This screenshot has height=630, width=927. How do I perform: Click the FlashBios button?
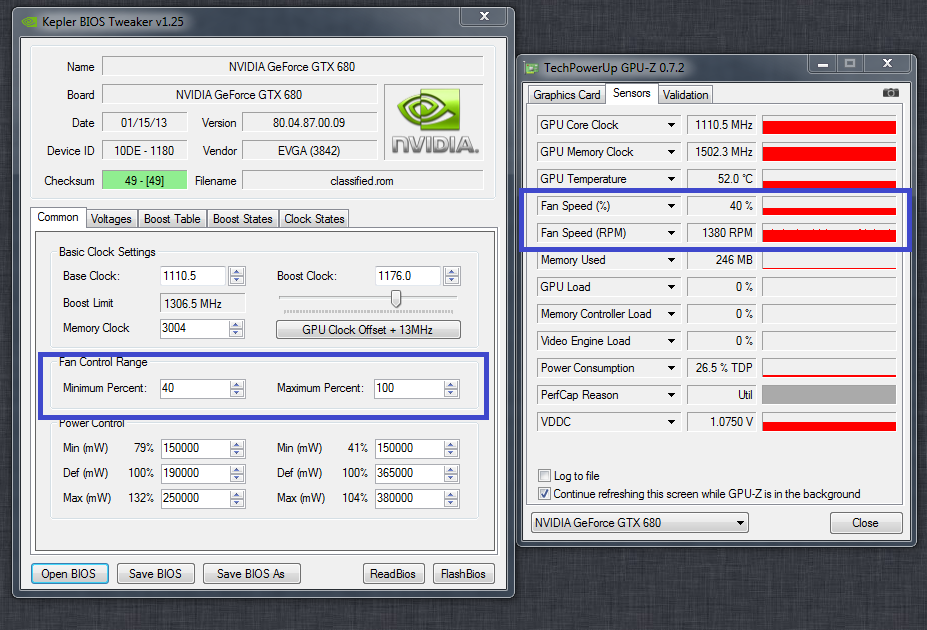point(464,573)
